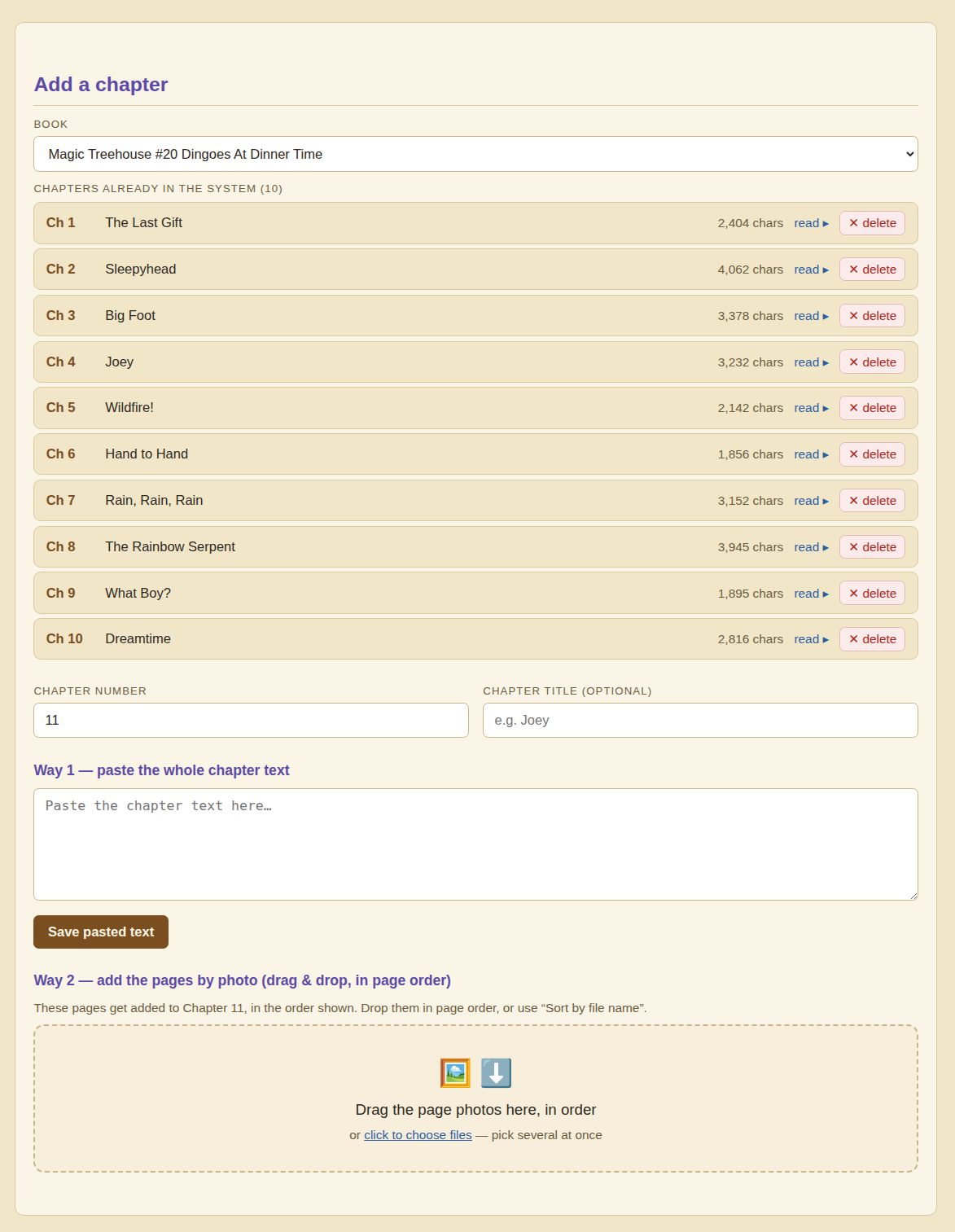Click '1,856 chars' count
Screen dimensions: 955x1232
point(751,454)
